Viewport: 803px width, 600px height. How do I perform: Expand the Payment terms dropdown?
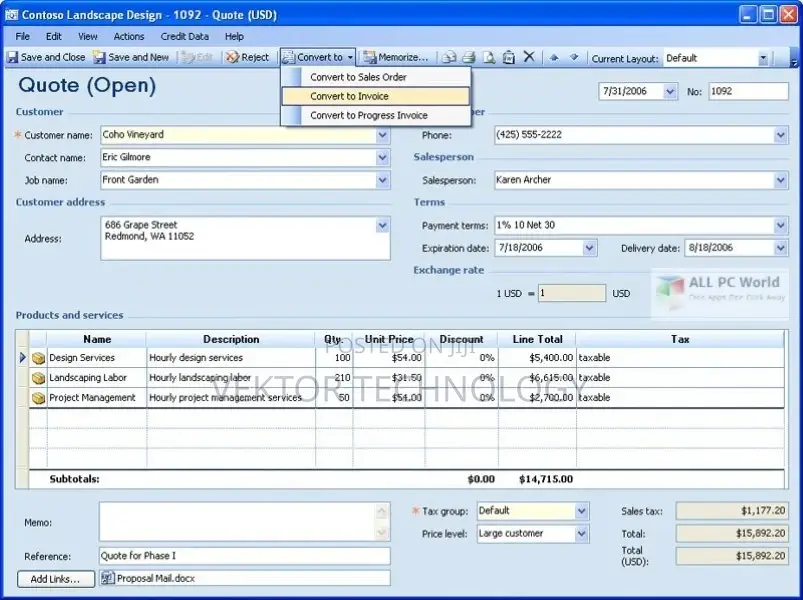click(x=780, y=225)
